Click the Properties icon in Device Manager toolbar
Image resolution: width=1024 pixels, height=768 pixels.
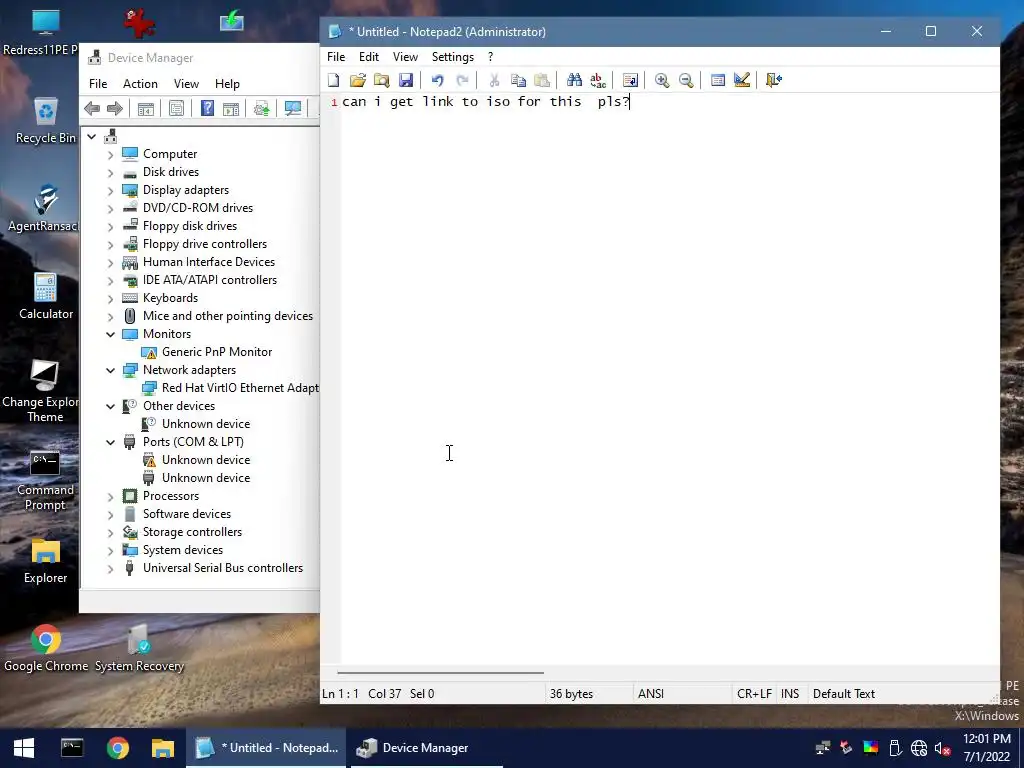pyautogui.click(x=176, y=108)
